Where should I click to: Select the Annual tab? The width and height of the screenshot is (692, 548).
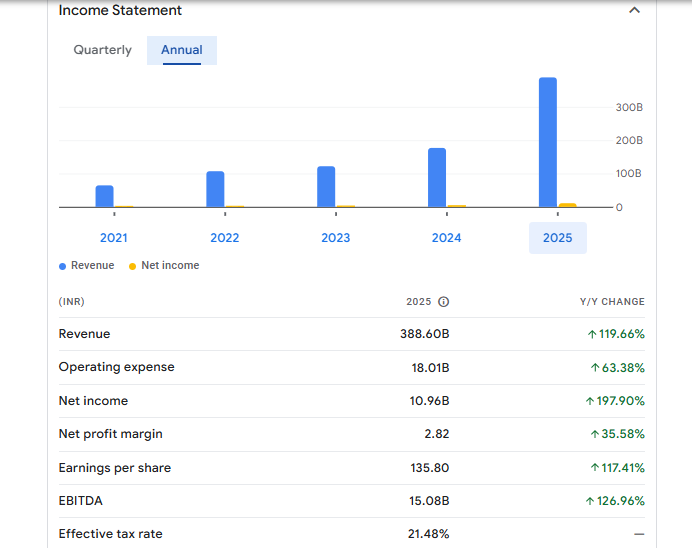(x=182, y=50)
